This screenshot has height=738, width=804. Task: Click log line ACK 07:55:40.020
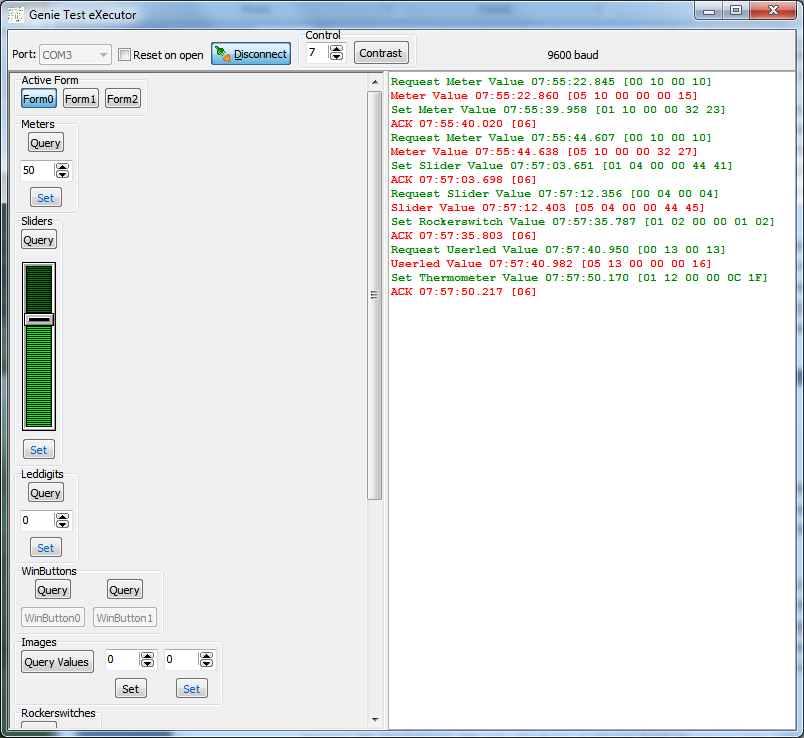click(463, 124)
